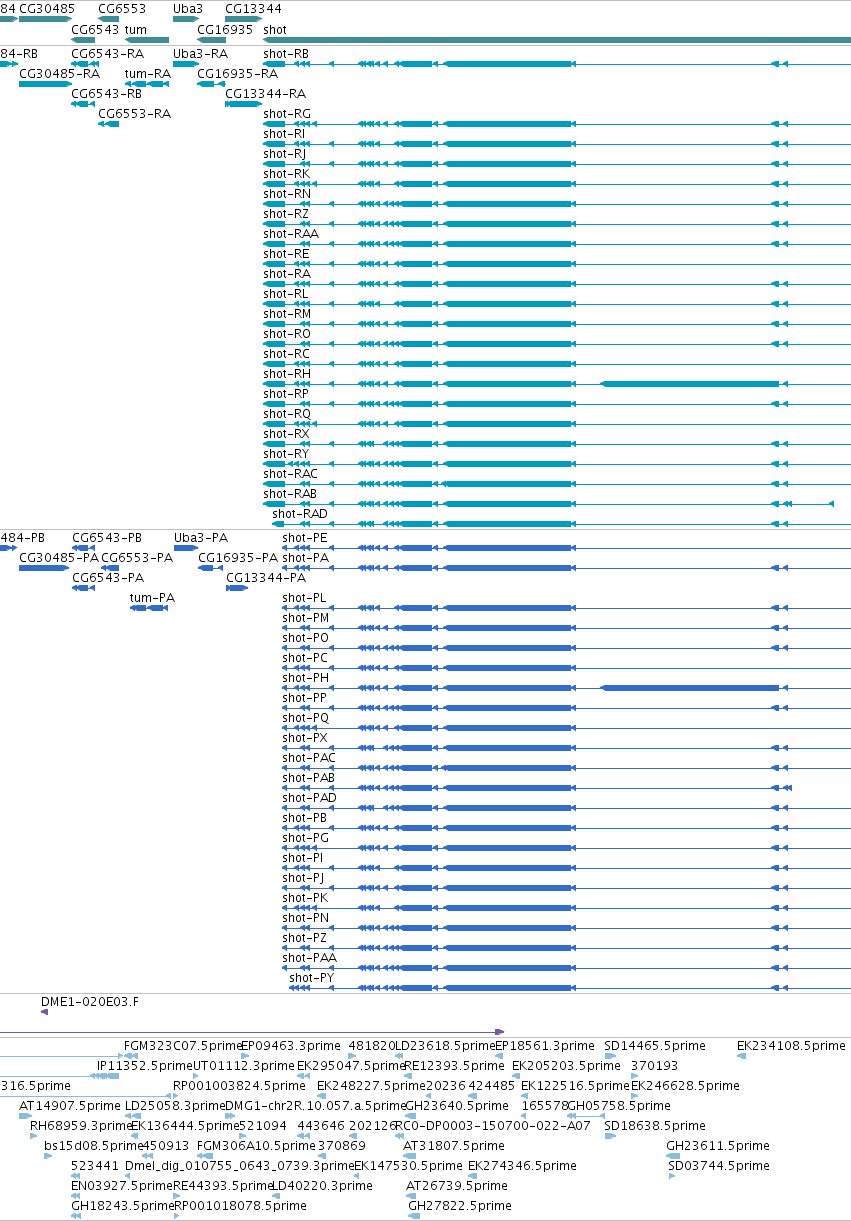Click the FGM323C07.5prime EST label
Screen dimensions: 851x1221
(181, 1046)
